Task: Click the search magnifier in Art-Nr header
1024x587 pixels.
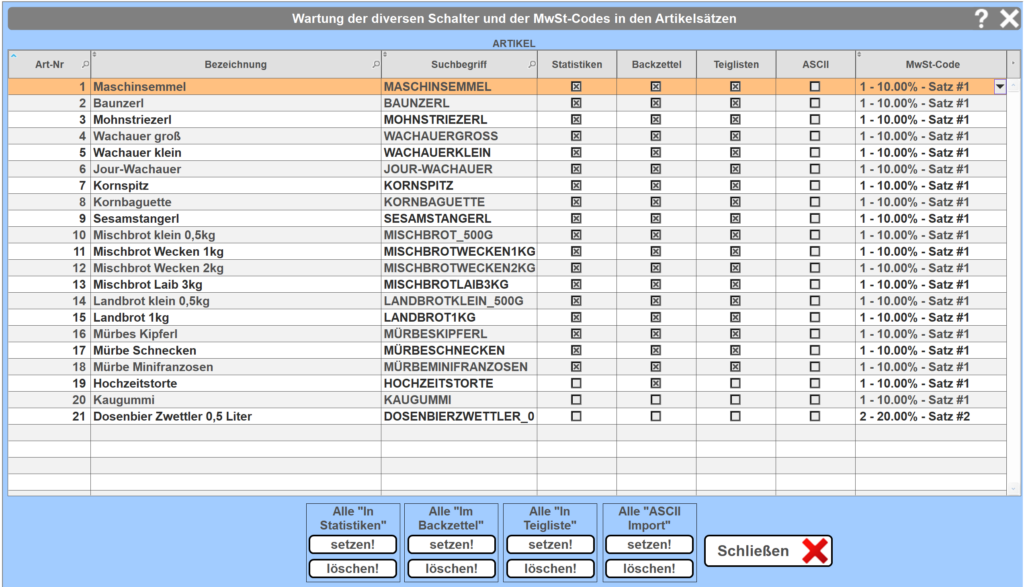Action: click(84, 65)
